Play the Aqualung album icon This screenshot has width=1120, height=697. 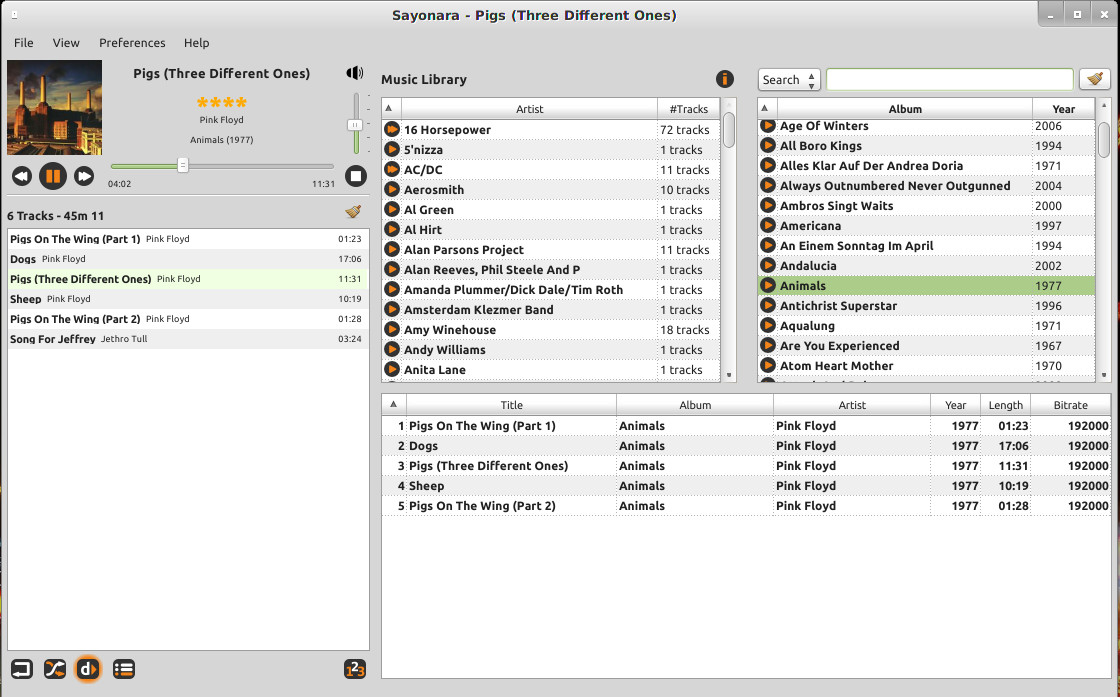click(768, 325)
